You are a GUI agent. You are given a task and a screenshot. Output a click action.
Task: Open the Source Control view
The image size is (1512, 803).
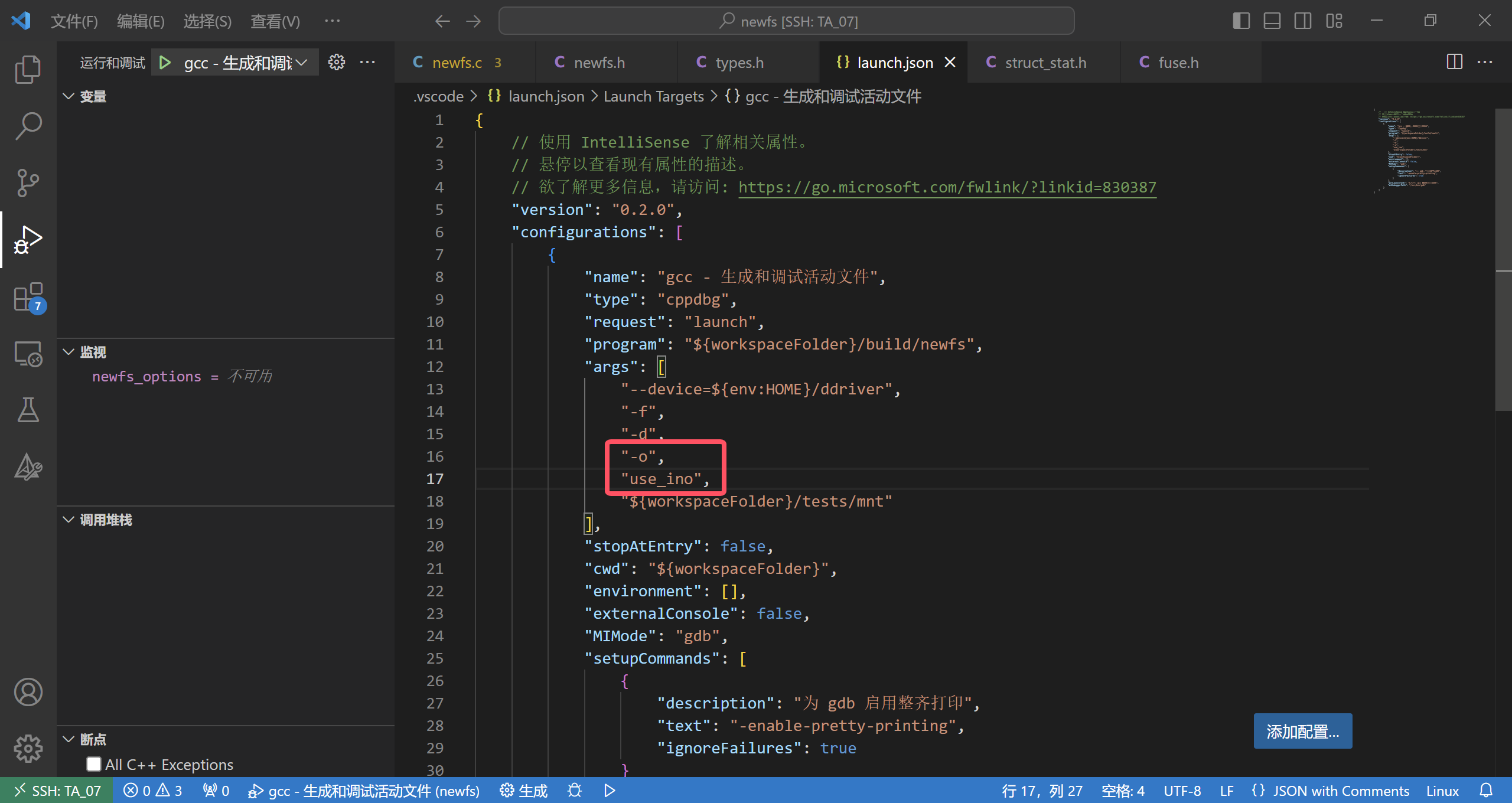click(28, 183)
